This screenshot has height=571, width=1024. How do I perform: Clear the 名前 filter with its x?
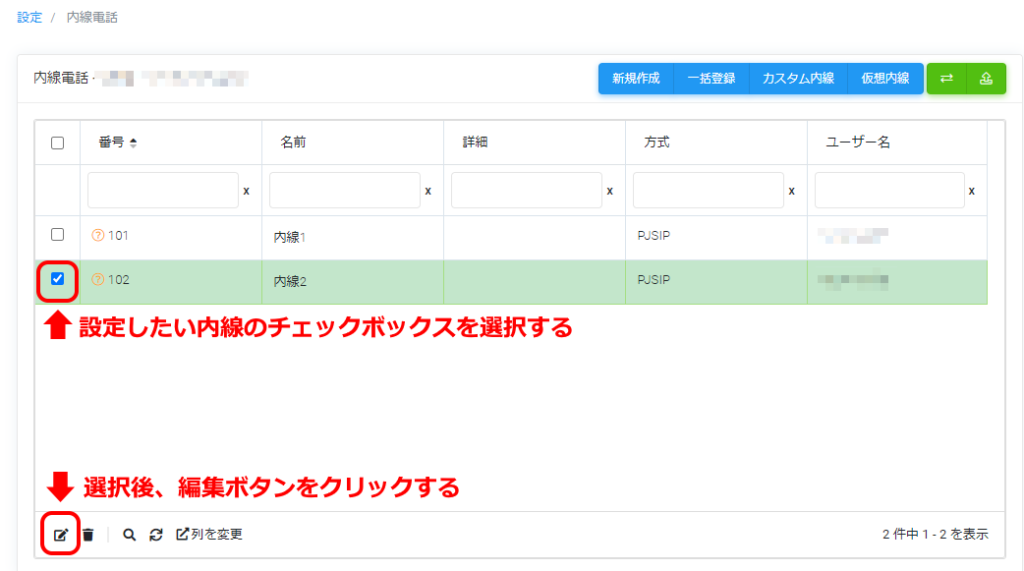coord(428,190)
